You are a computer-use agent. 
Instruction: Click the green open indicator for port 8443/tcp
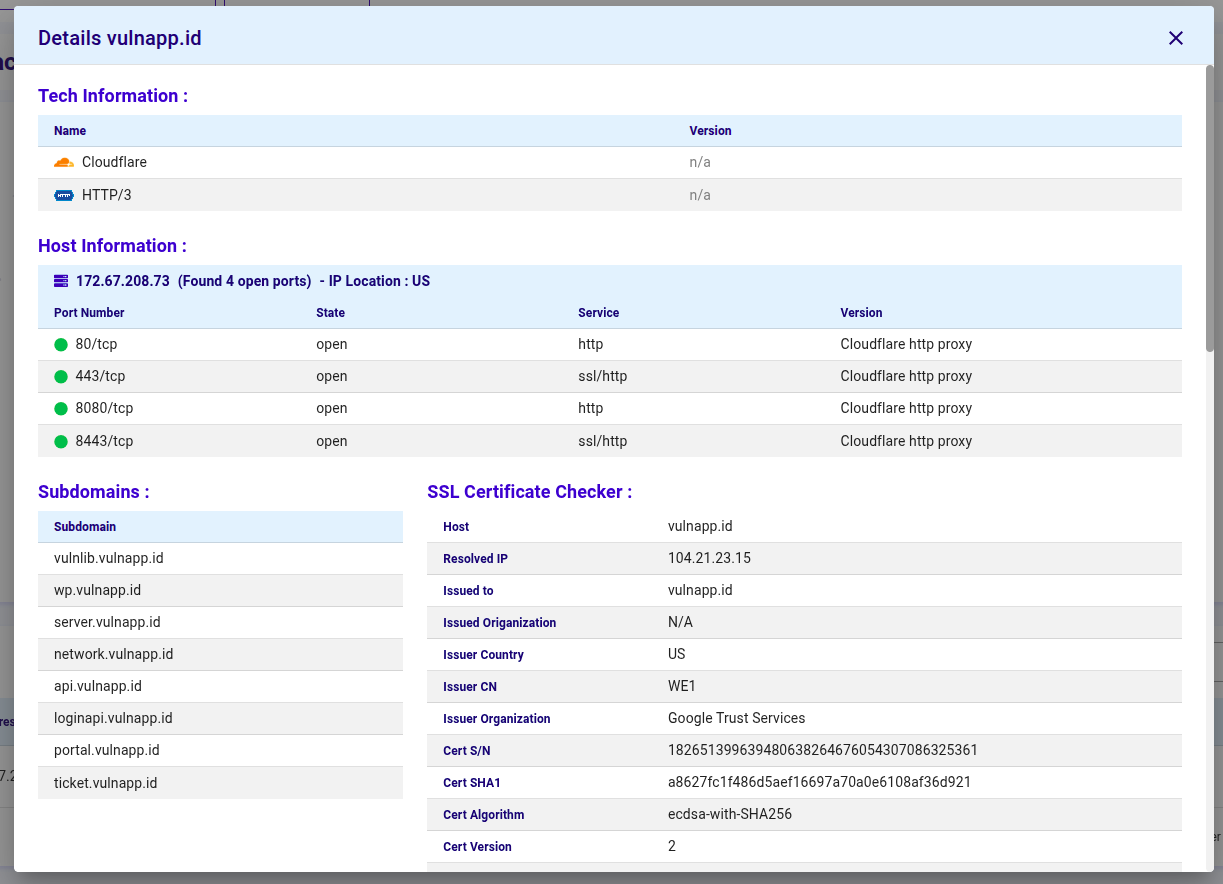62,440
